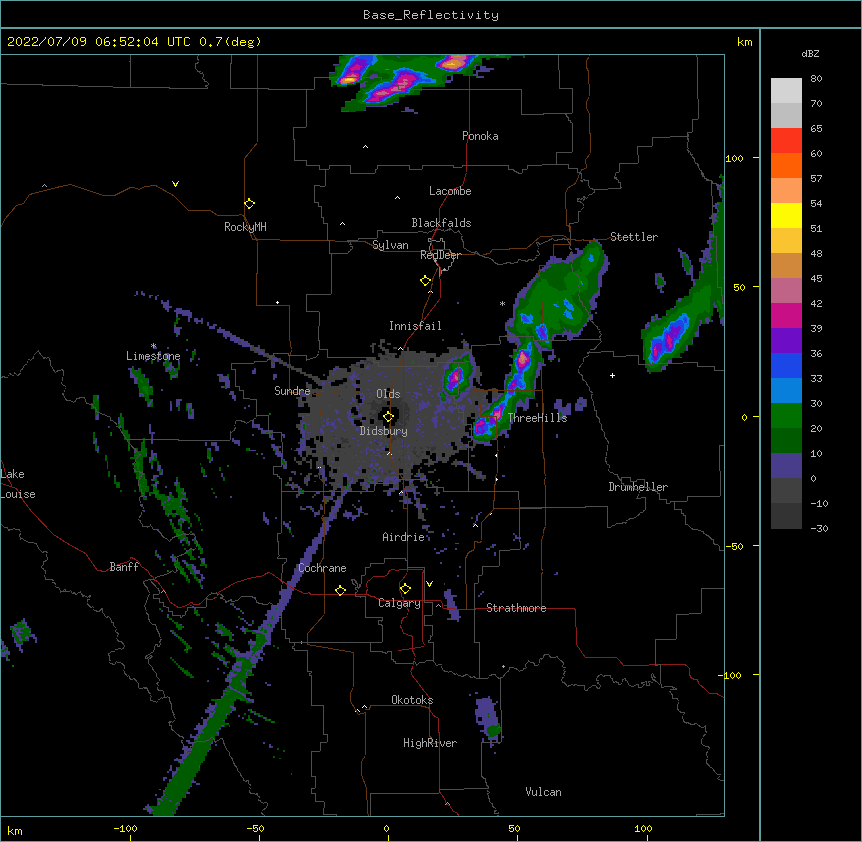862x842 pixels.
Task: Click the dBZ legend heading
Action: point(810,54)
